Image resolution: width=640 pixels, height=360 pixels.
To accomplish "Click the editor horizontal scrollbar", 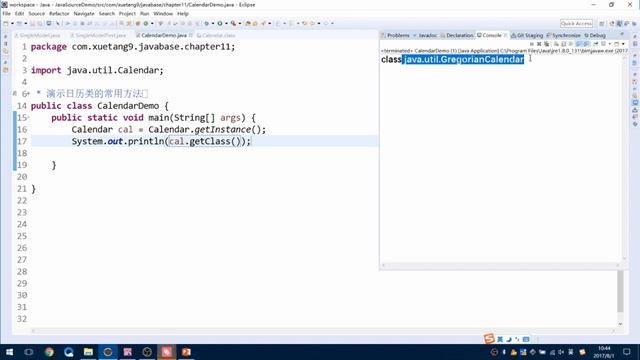I will point(322,331).
